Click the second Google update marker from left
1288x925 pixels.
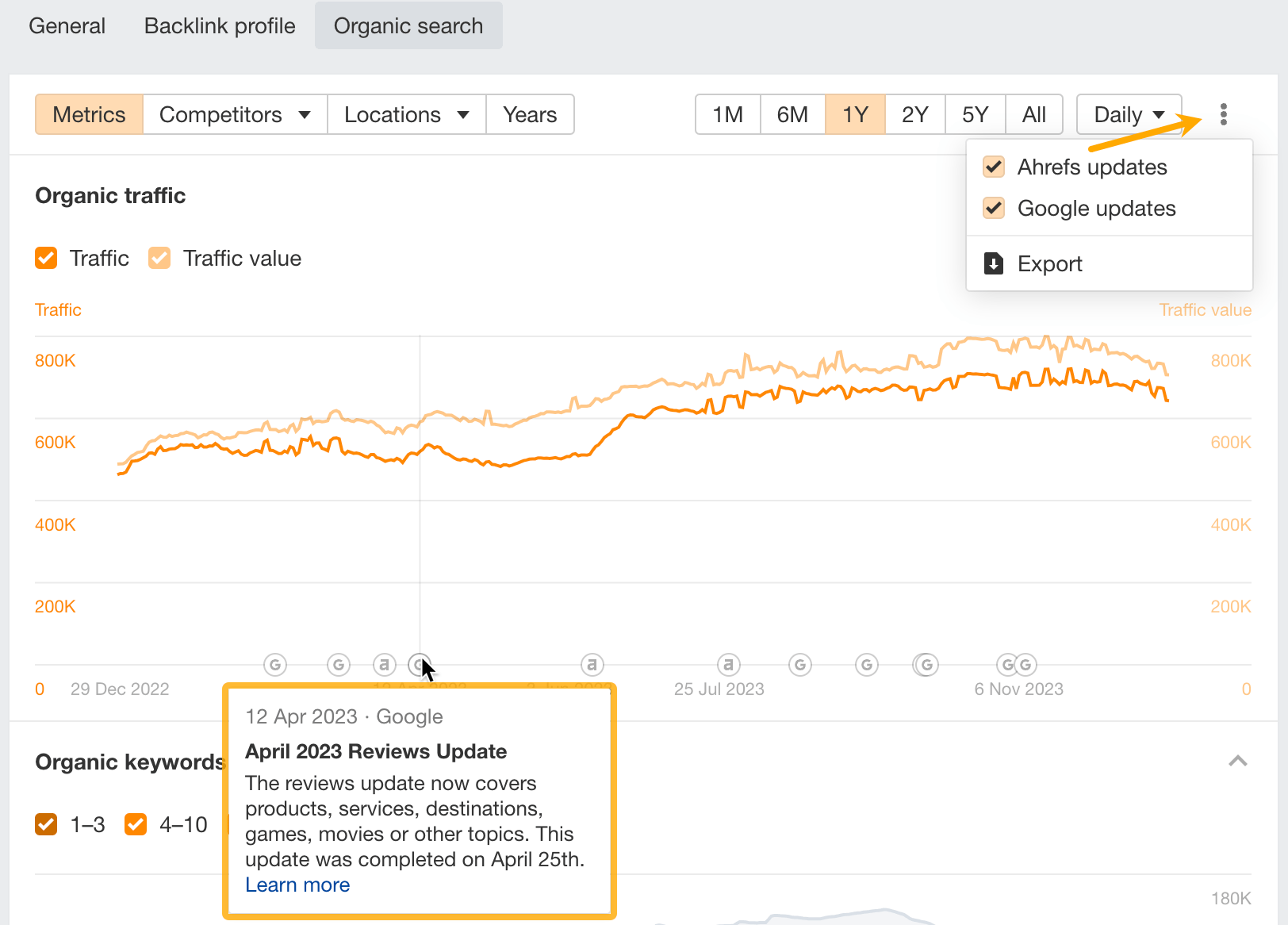(339, 665)
